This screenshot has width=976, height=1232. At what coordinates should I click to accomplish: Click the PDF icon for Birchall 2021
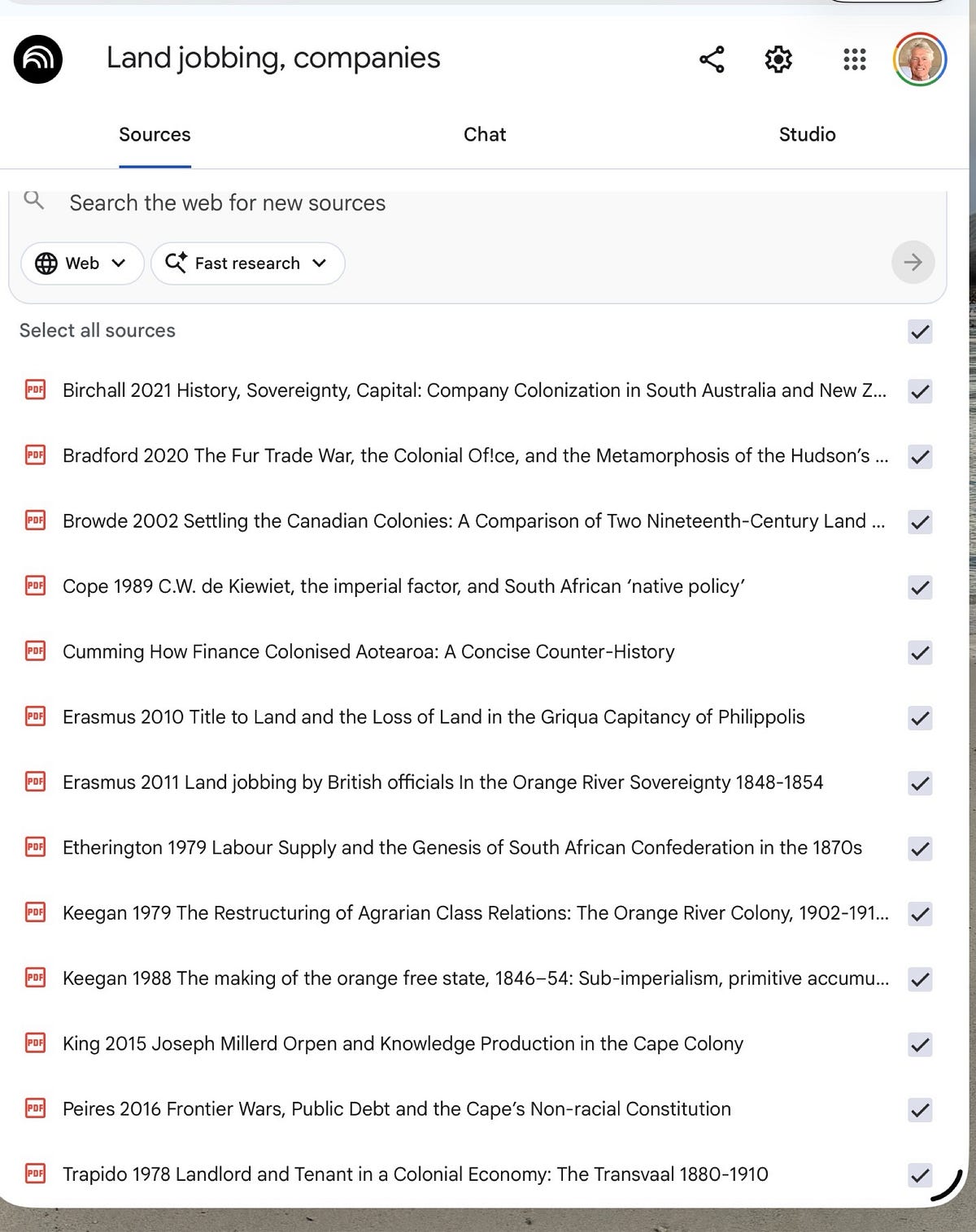35,390
